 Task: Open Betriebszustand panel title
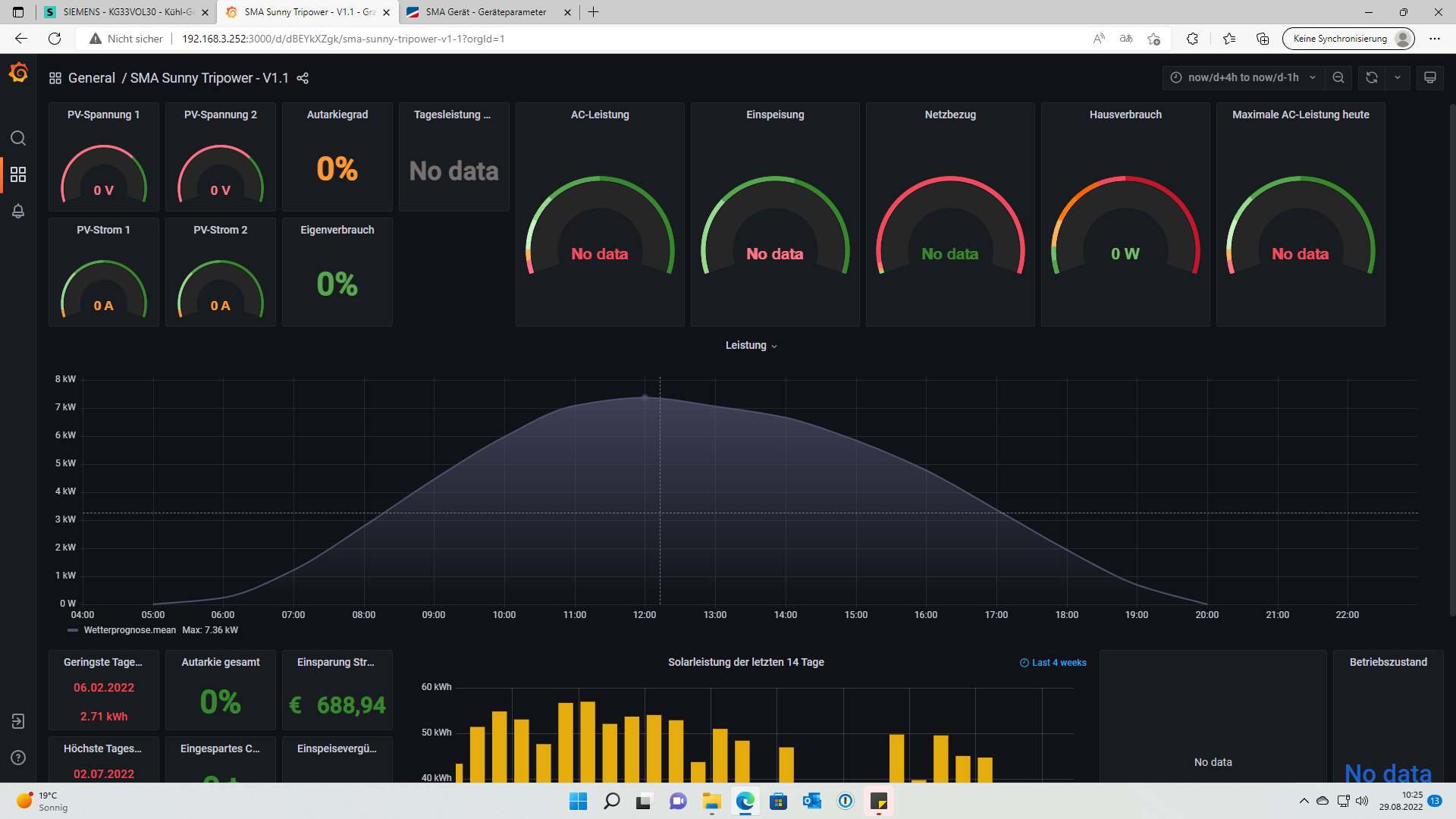tap(1389, 662)
